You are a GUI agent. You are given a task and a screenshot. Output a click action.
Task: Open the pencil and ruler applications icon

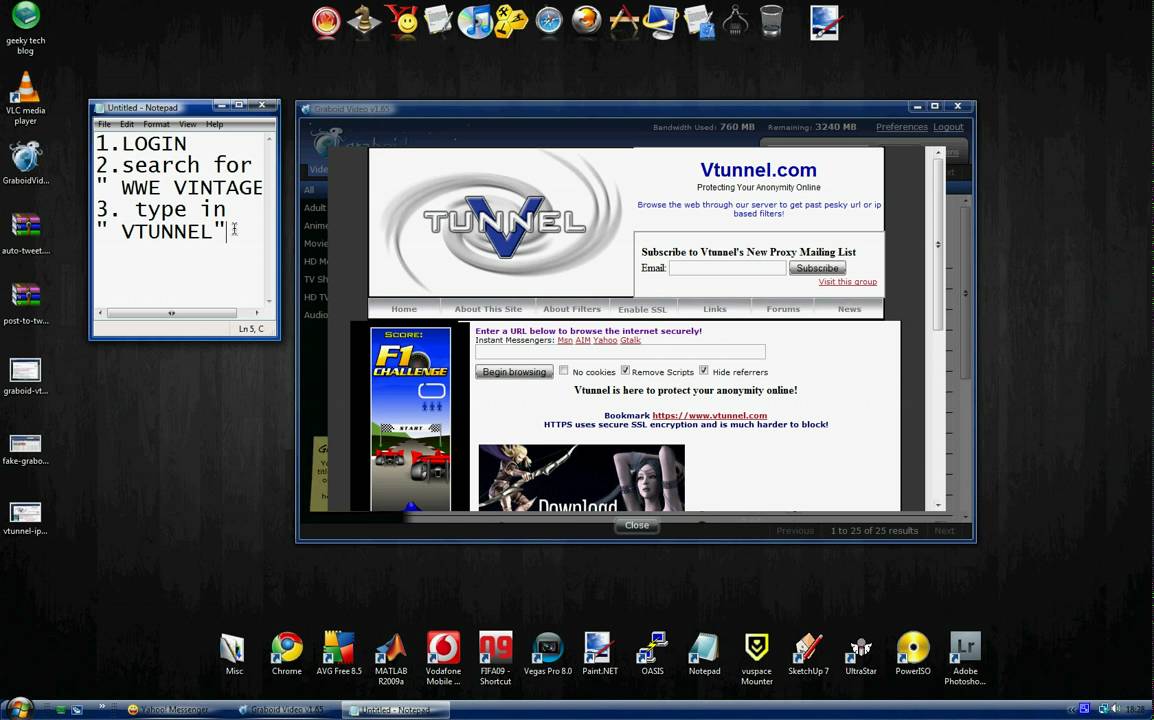click(x=624, y=21)
